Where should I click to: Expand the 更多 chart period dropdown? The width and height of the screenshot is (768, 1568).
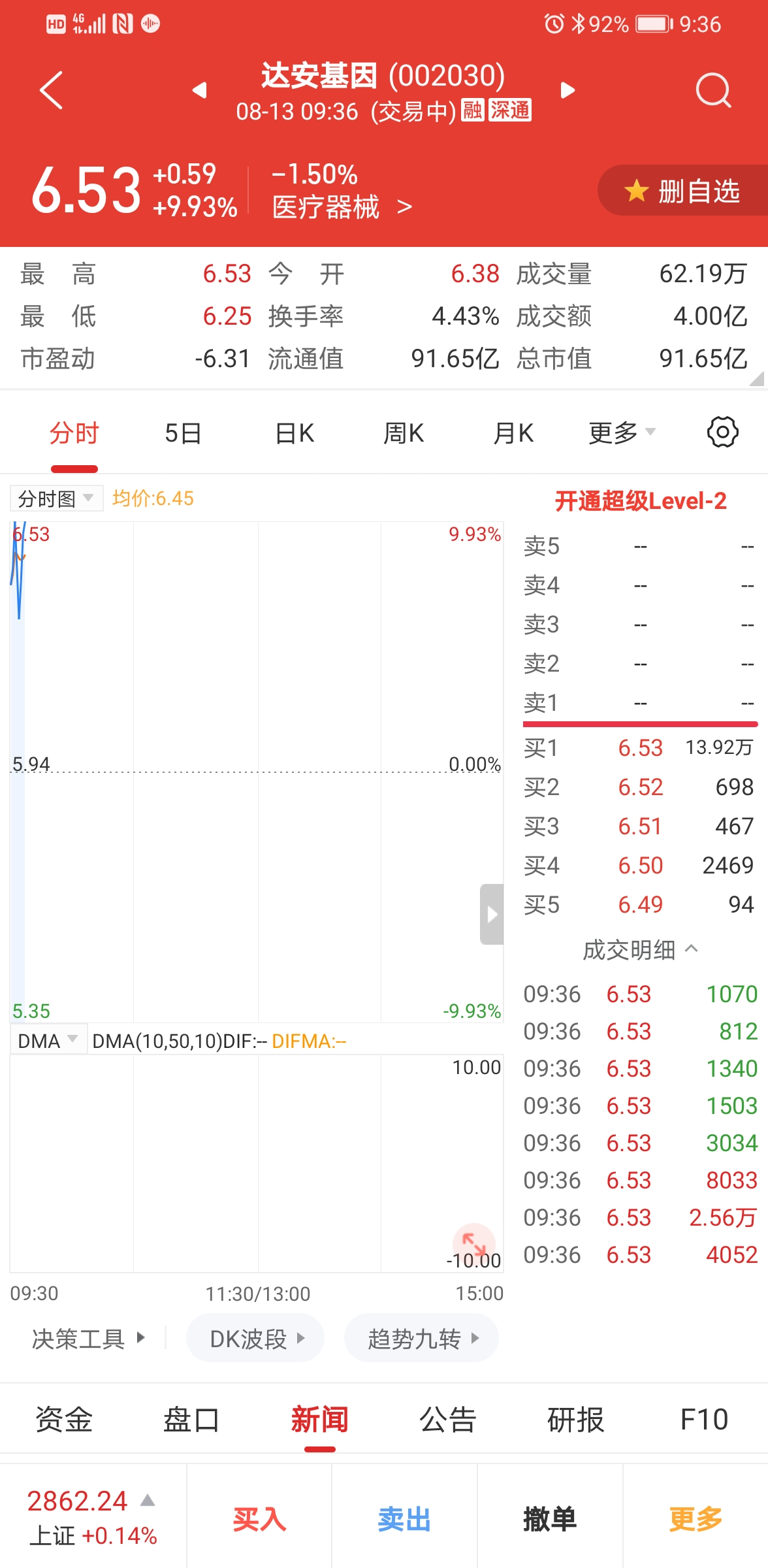click(x=621, y=433)
